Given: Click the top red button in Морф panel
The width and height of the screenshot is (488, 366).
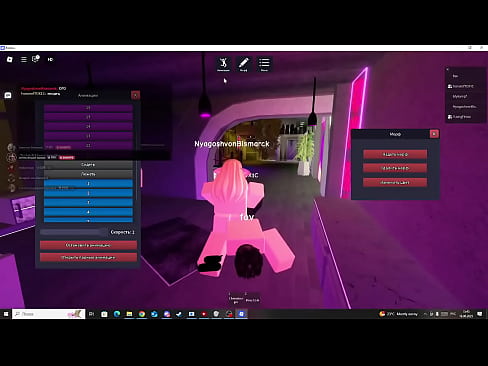Looking at the screenshot, I should [x=395, y=154].
